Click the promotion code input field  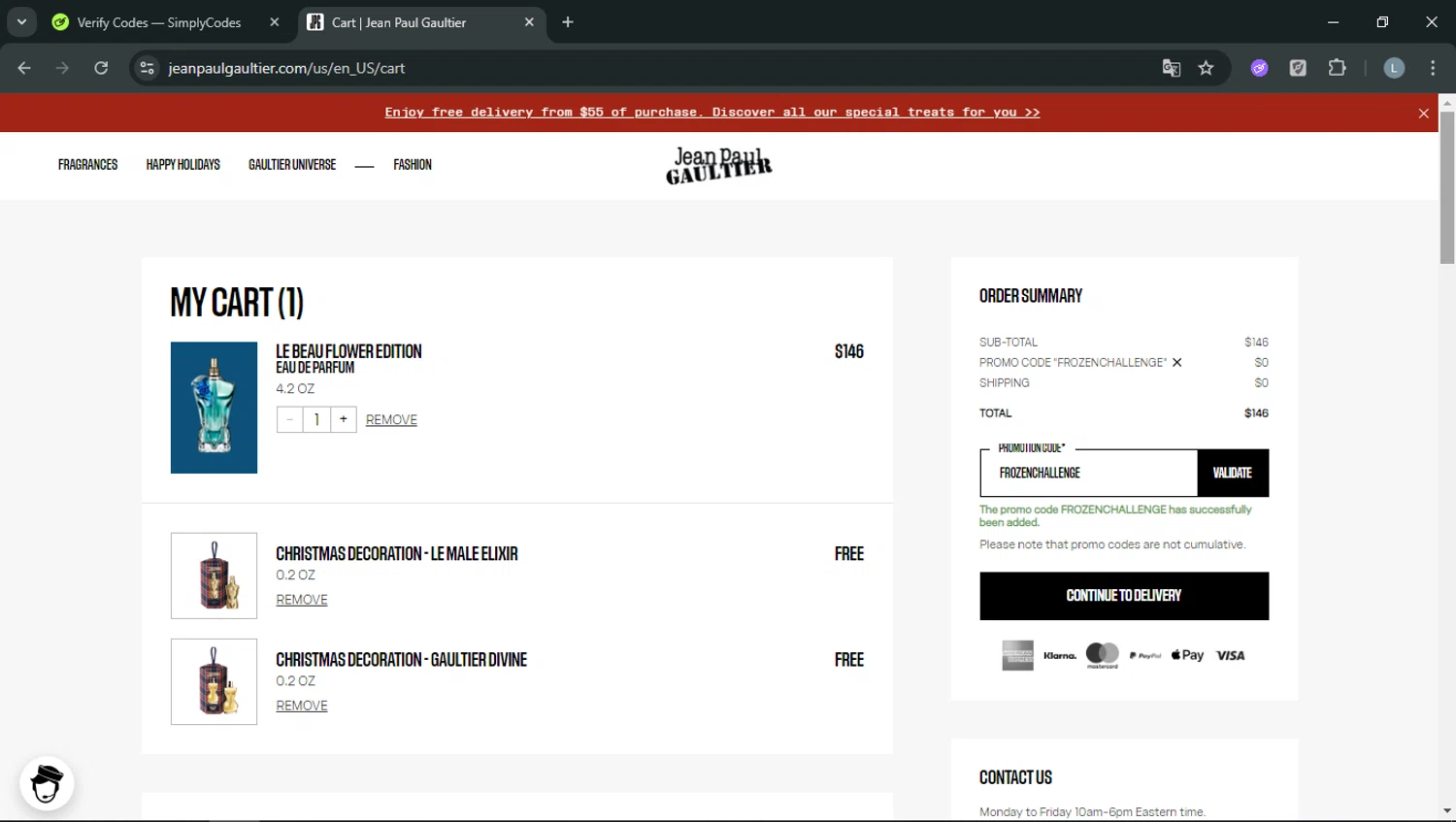point(1088,473)
